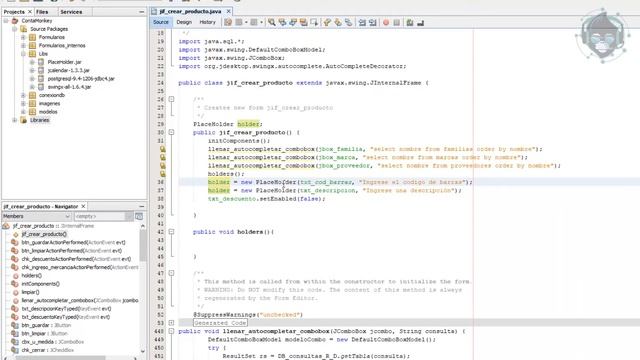Switch to the Services tab
This screenshot has height=360, width=640.
[71, 12]
